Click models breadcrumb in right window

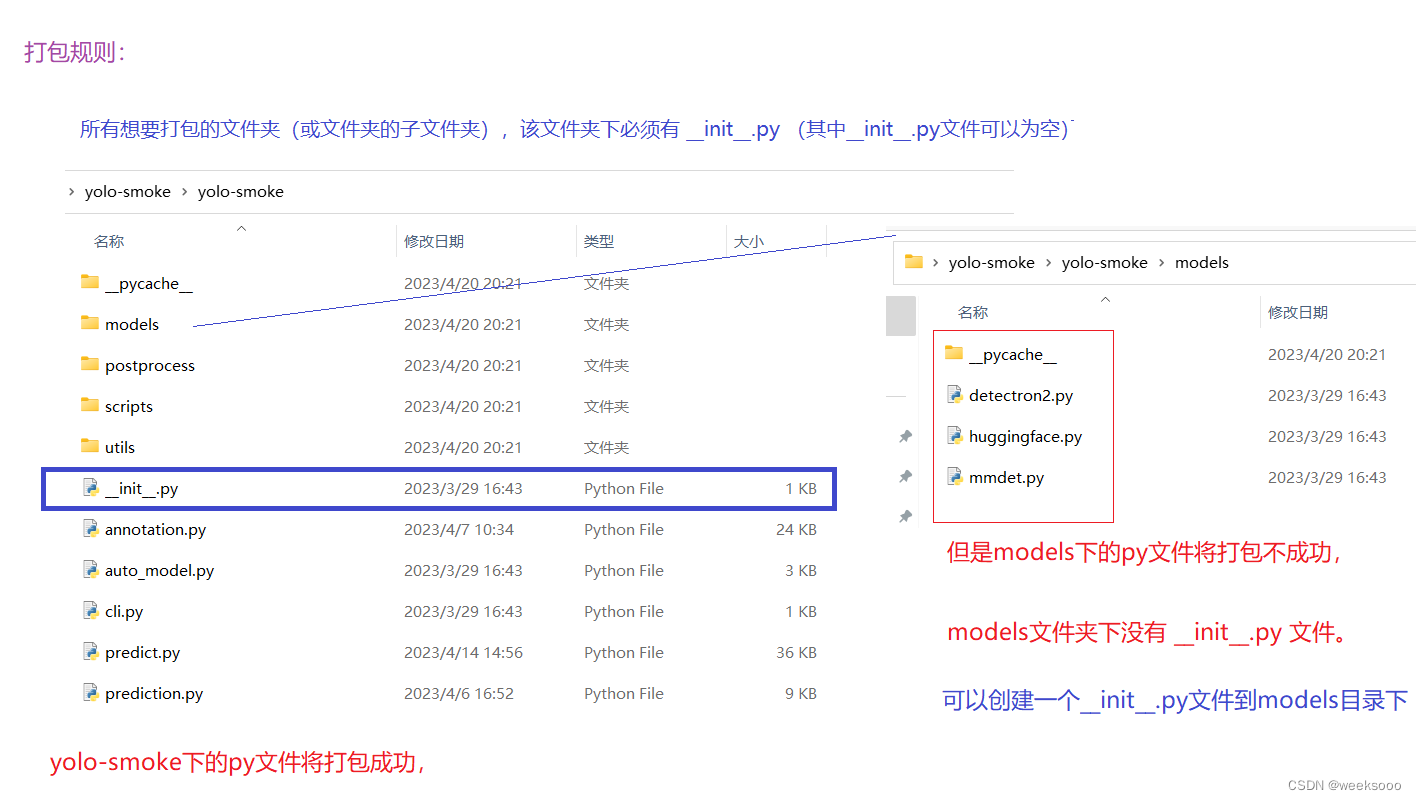(1202, 263)
